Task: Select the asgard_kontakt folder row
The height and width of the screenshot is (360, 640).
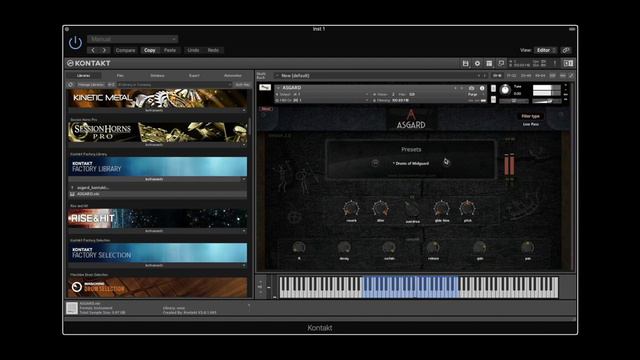Action: point(157,188)
